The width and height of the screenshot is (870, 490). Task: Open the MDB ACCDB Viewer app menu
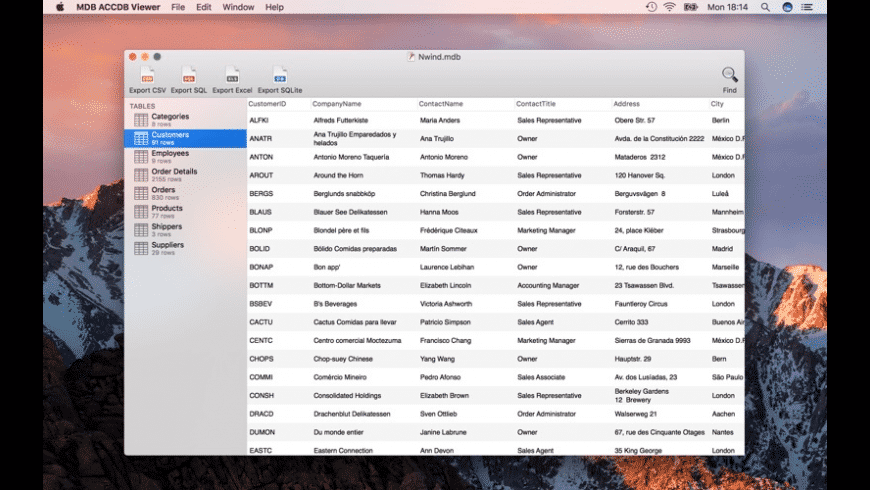[118, 7]
